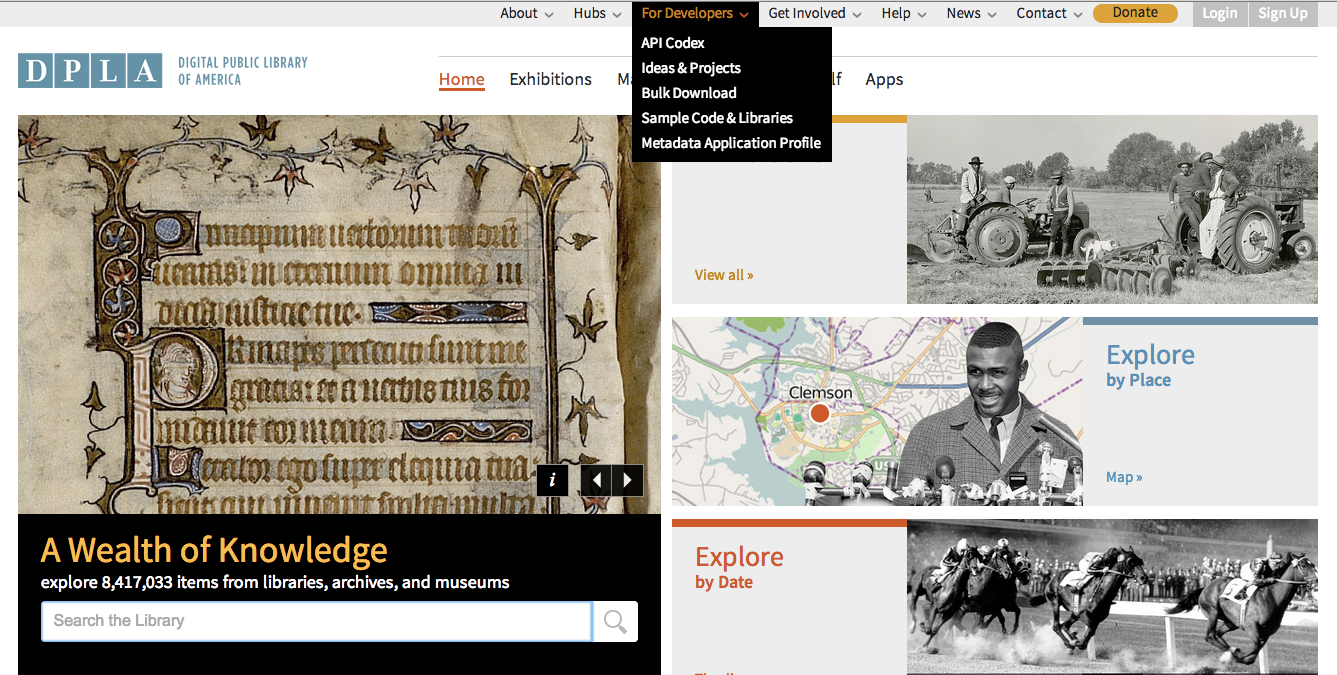The image size is (1337, 675).
Task: Open the Bulk Download menu entry
Action: [689, 93]
